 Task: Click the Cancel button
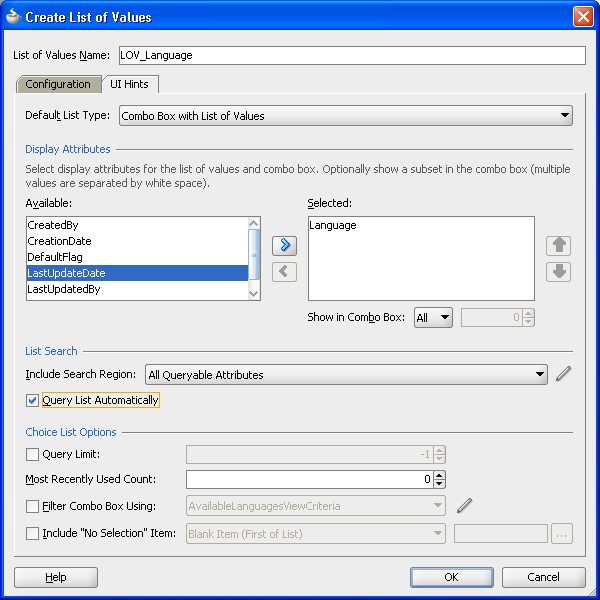pyautogui.click(x=543, y=577)
